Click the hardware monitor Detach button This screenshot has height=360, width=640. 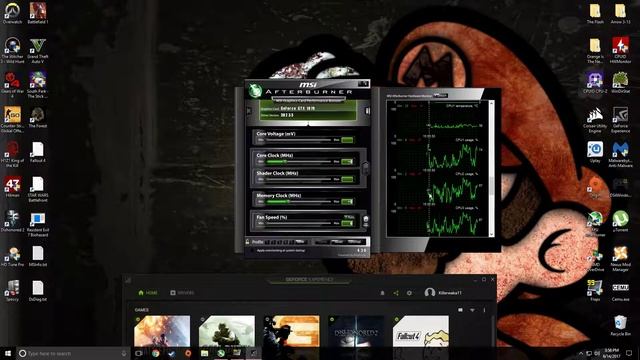[440, 96]
